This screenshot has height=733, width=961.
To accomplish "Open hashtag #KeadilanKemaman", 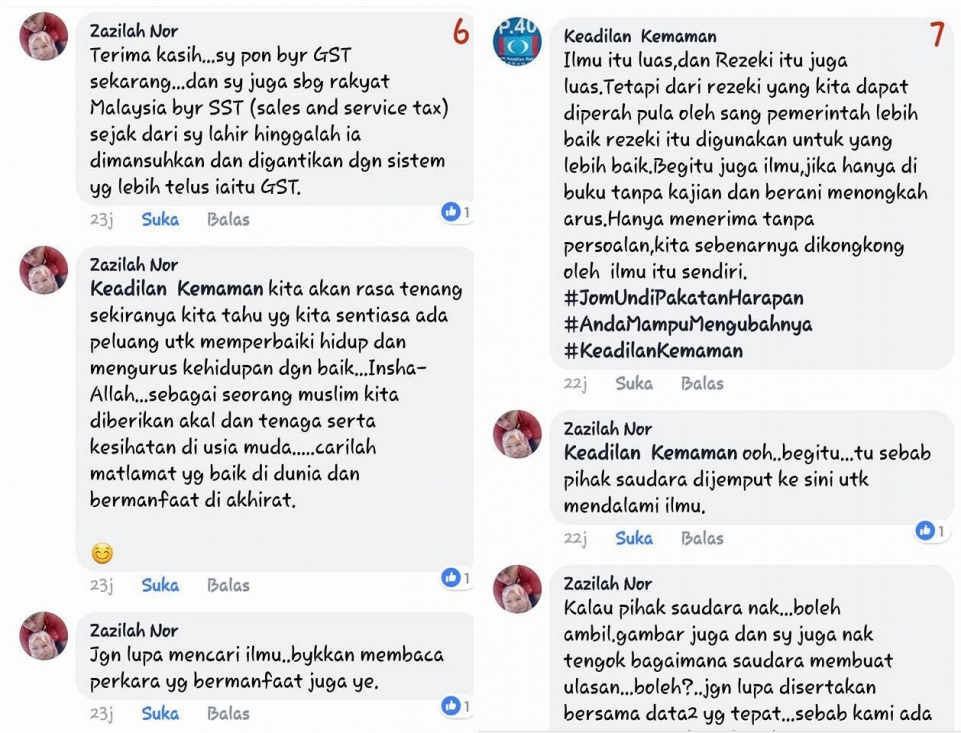I will point(653,351).
